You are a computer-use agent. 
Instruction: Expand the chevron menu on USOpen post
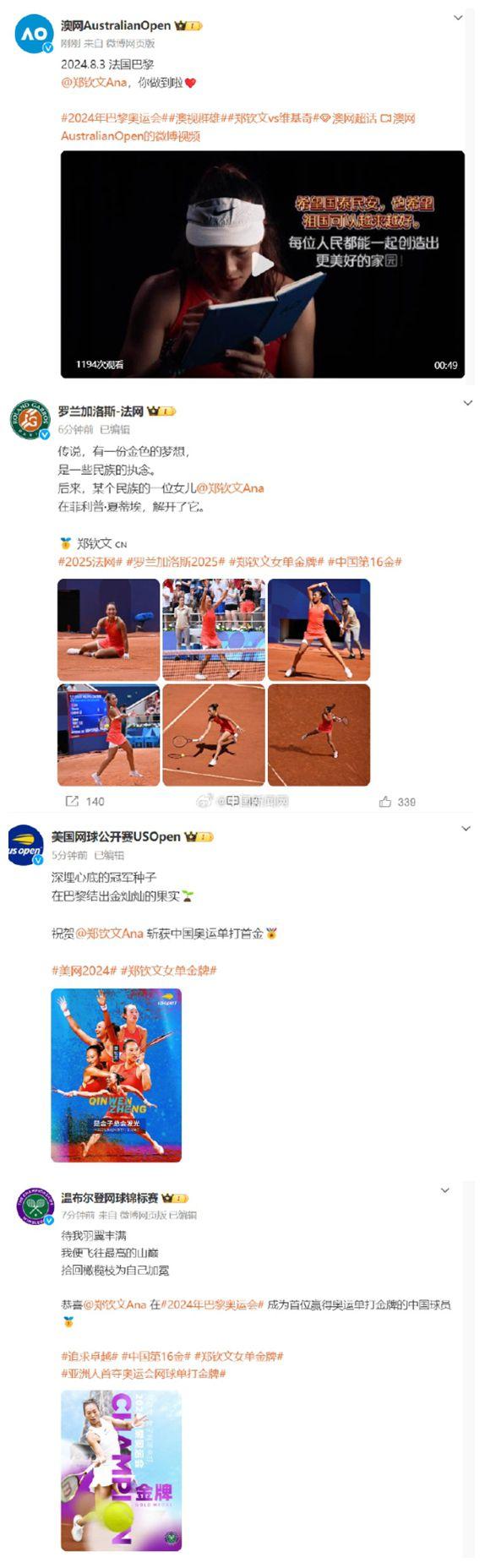466,829
